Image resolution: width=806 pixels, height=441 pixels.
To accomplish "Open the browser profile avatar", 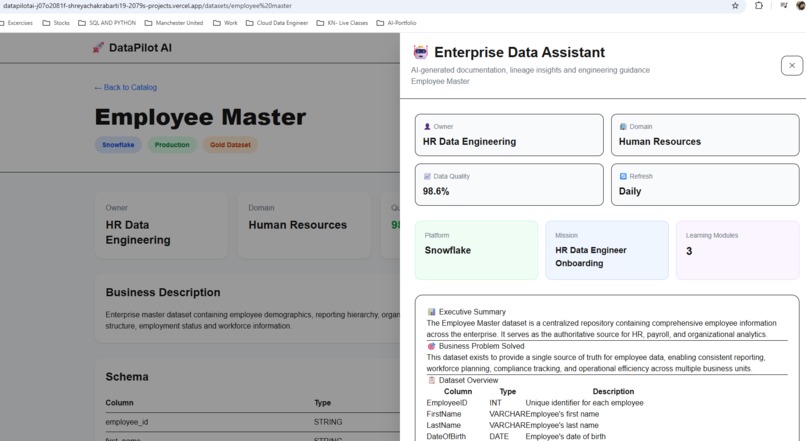I will pos(801,6).
